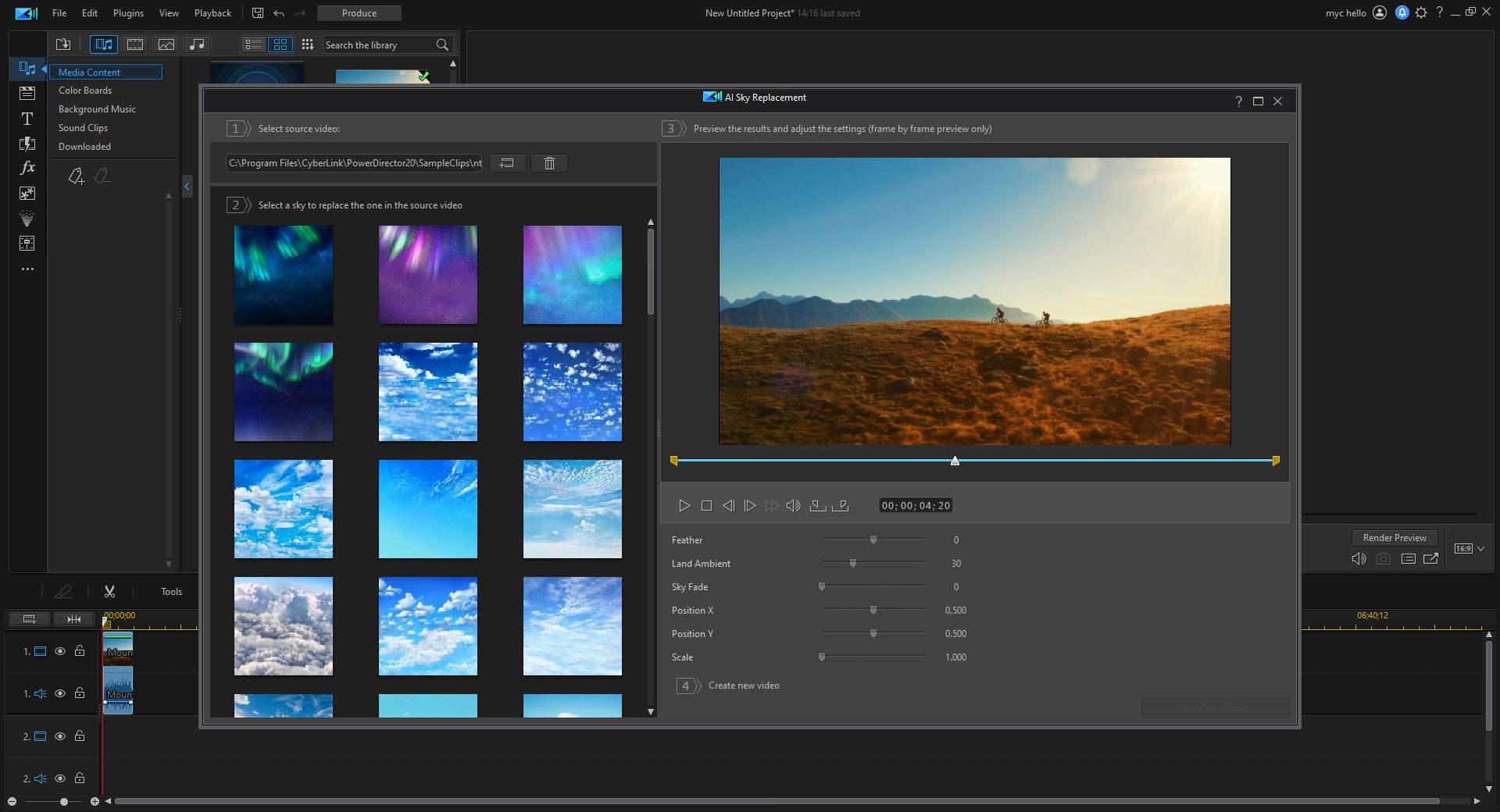Browse for a source video file
Screen dimensions: 1500x812
(x=507, y=163)
